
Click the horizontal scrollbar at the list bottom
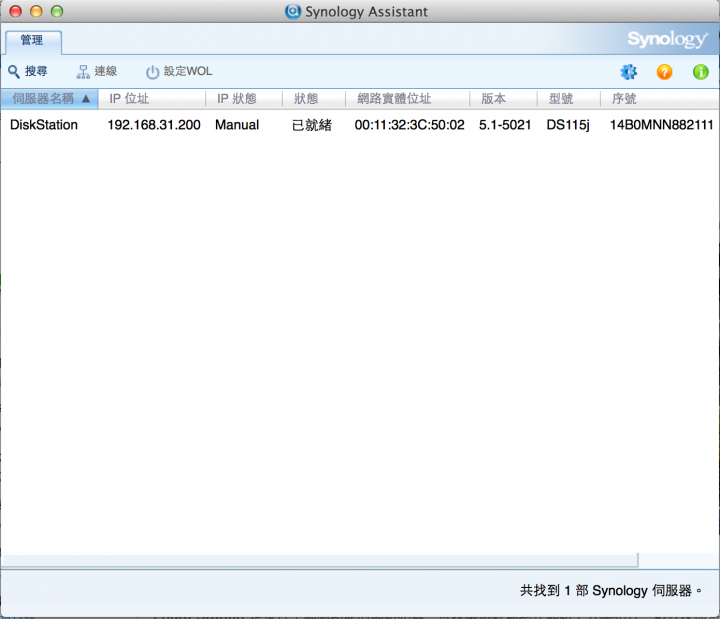(320, 560)
